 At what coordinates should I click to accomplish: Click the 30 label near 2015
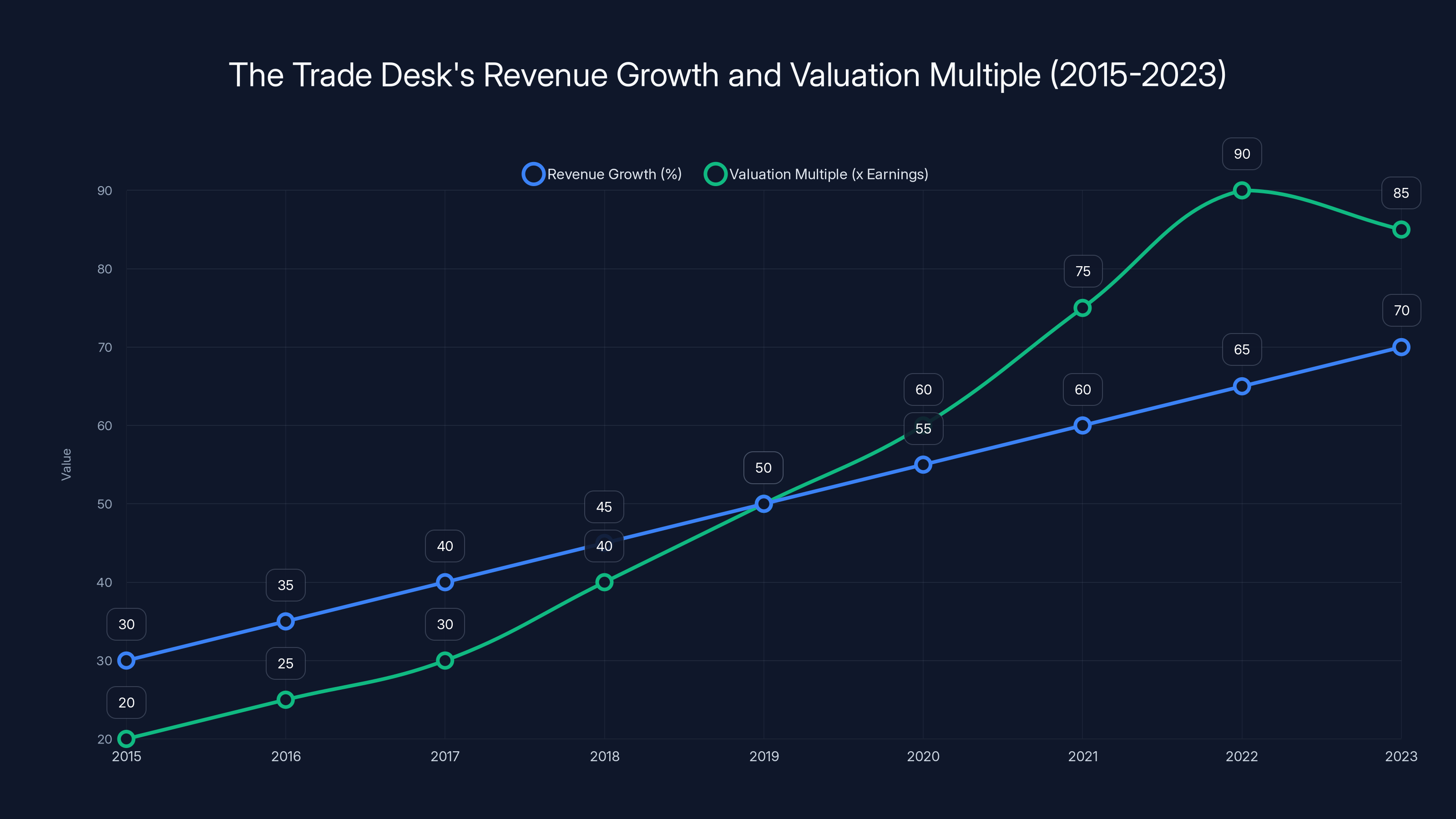pyautogui.click(x=126, y=624)
